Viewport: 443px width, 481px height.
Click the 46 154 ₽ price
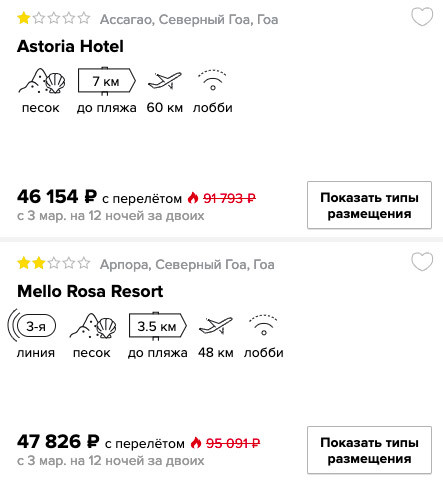[57, 197]
